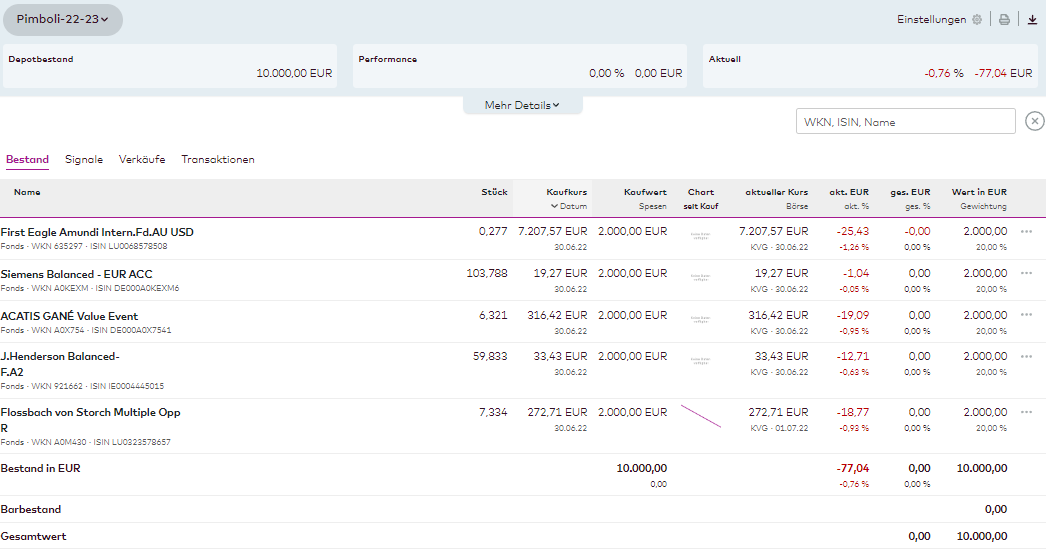
Task: Open Siemens Balanced - EUR ACC fund
Action: click(77, 274)
